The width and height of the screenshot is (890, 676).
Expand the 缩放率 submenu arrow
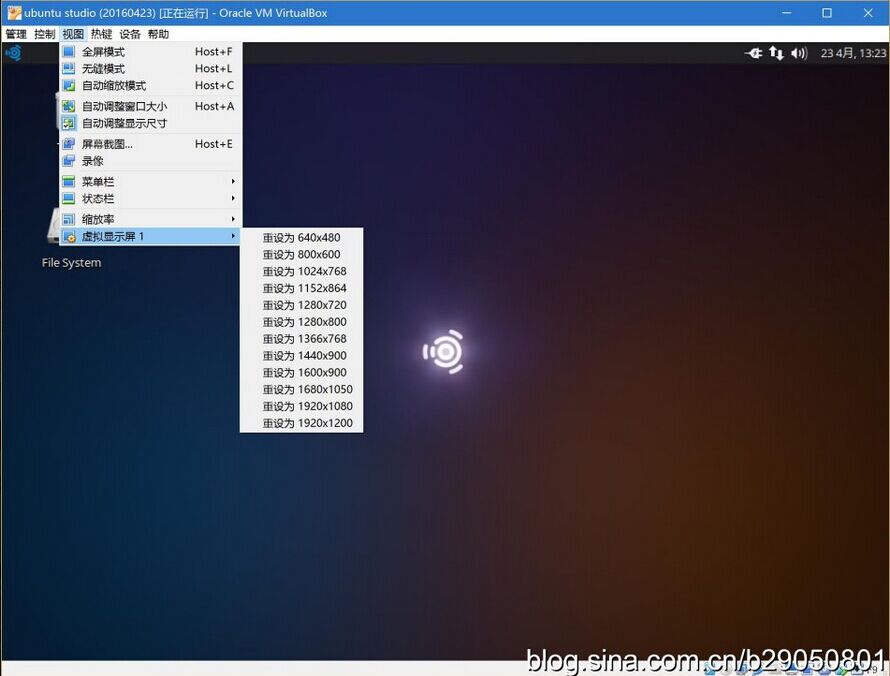(x=233, y=219)
